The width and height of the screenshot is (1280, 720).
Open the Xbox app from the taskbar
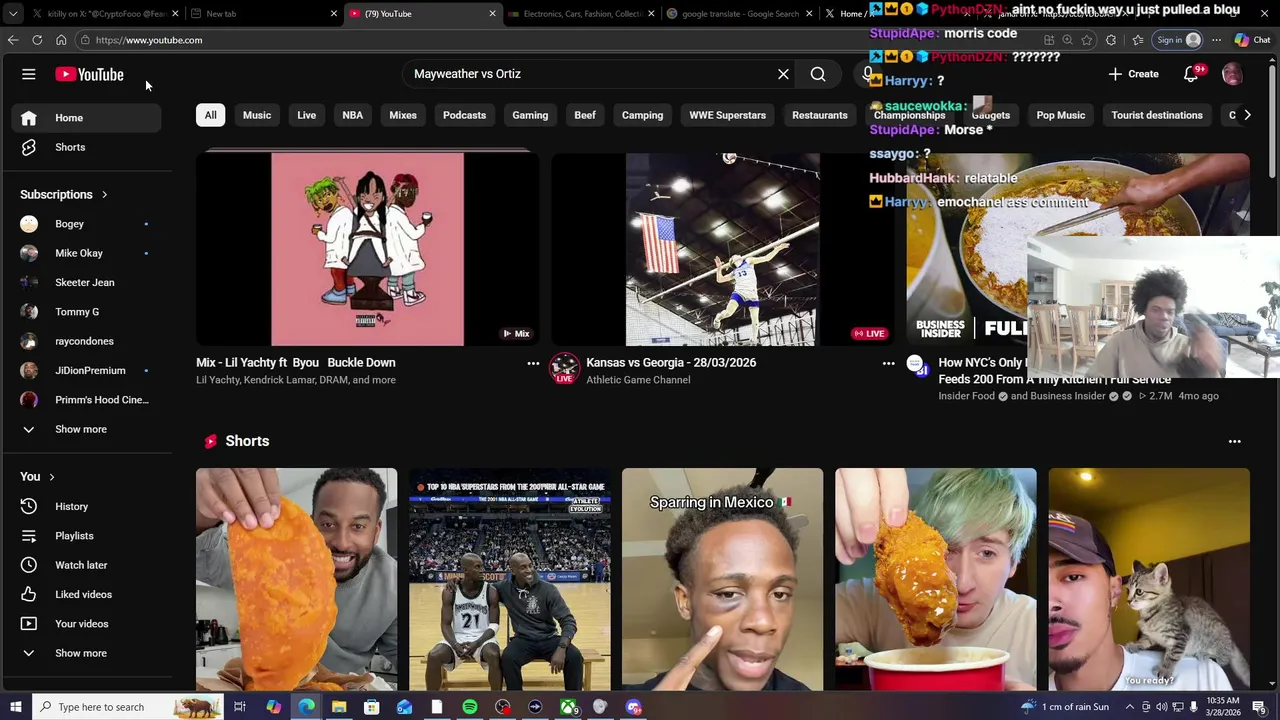[567, 707]
